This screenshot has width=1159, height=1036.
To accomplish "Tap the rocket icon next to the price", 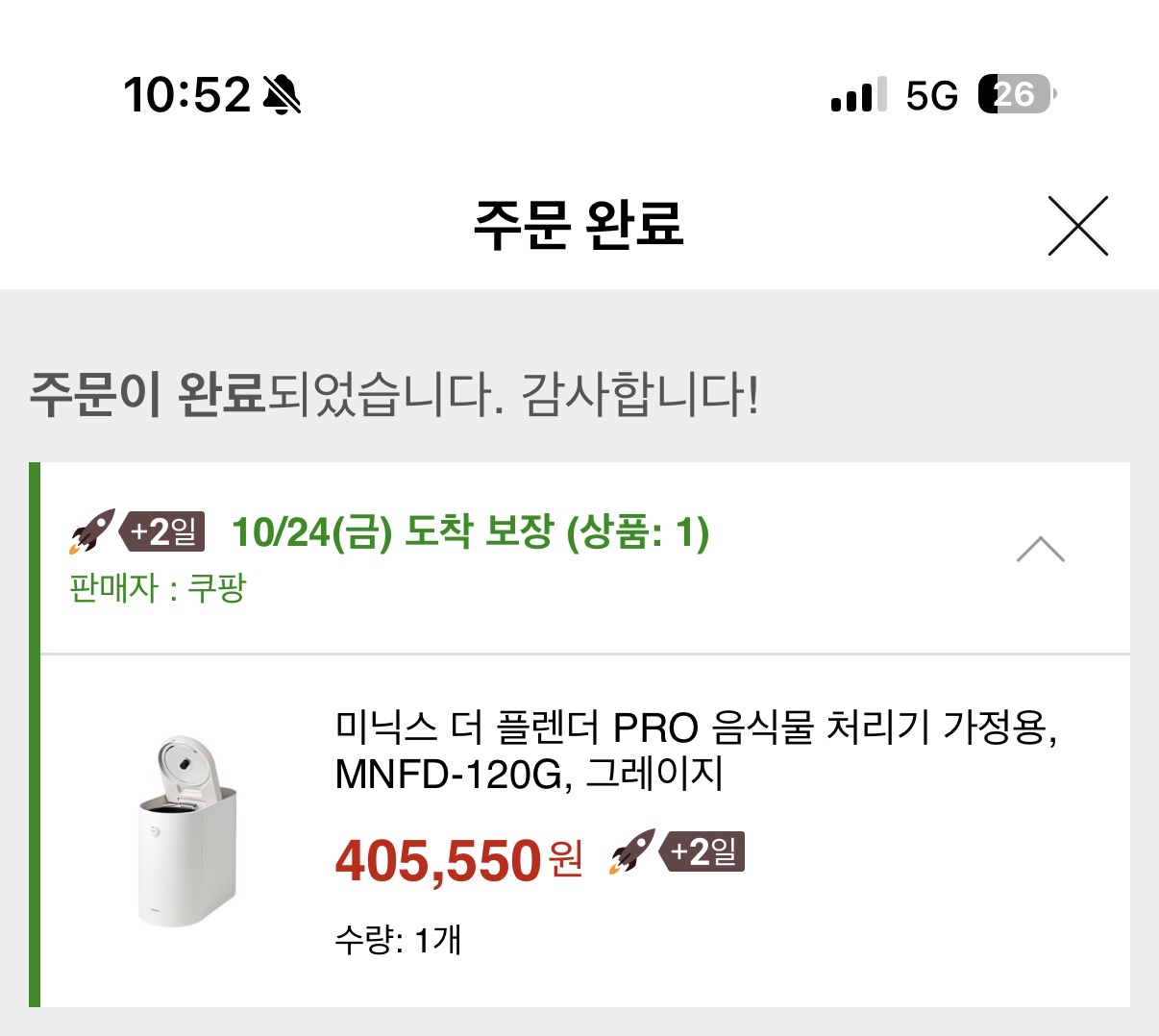I will tap(631, 852).
